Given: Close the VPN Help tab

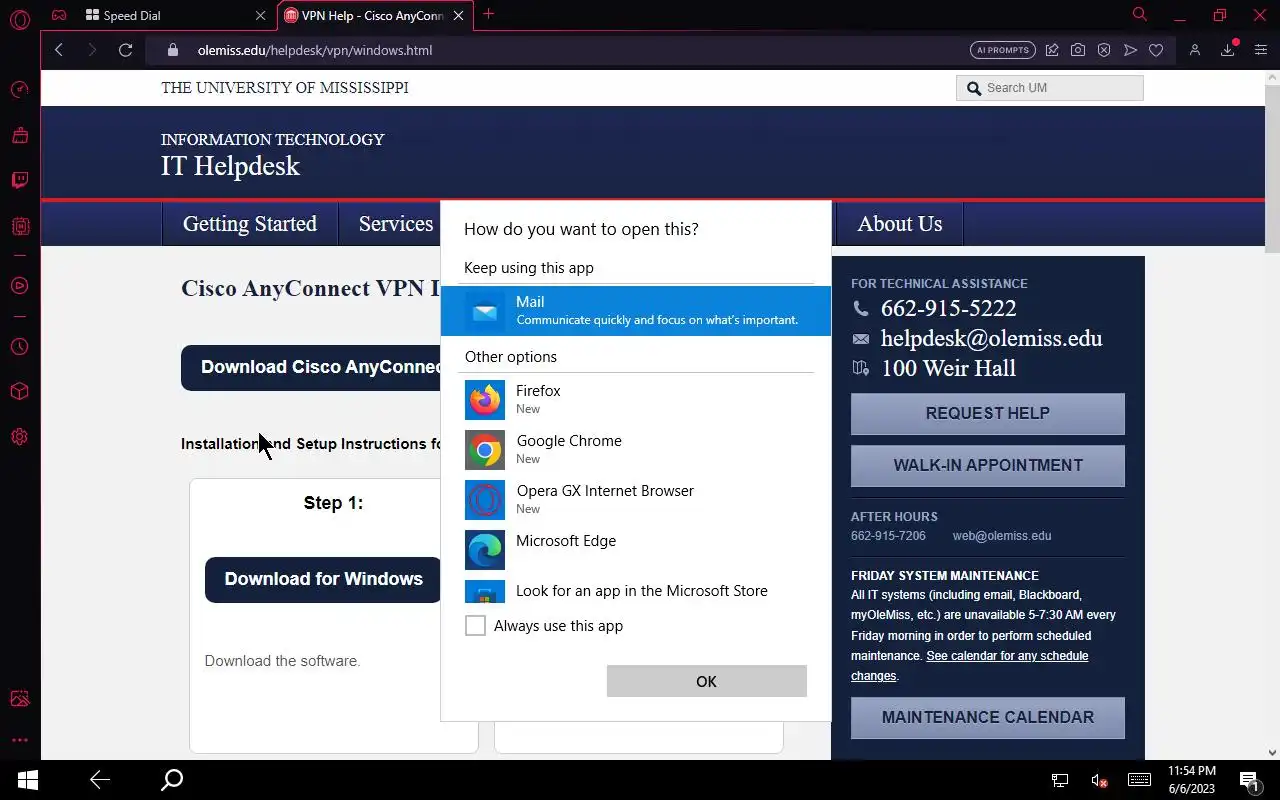Looking at the screenshot, I should [460, 15].
